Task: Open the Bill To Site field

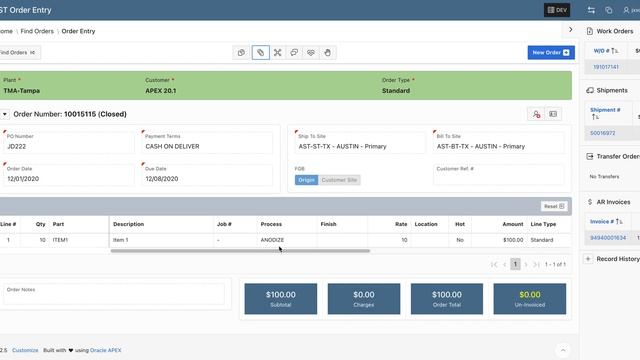Action: 498,142
